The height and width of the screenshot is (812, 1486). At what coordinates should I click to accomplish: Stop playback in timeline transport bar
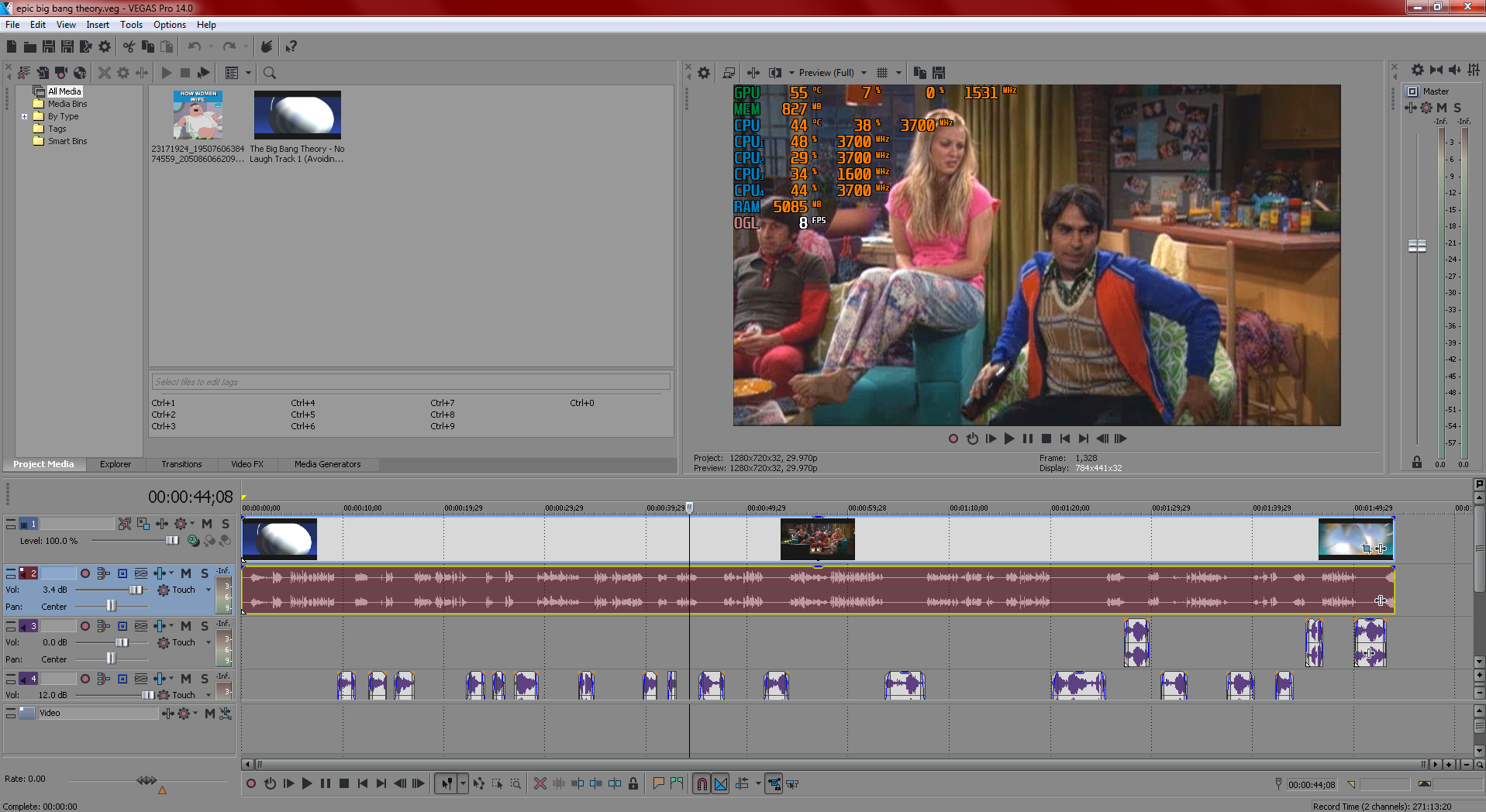point(344,784)
